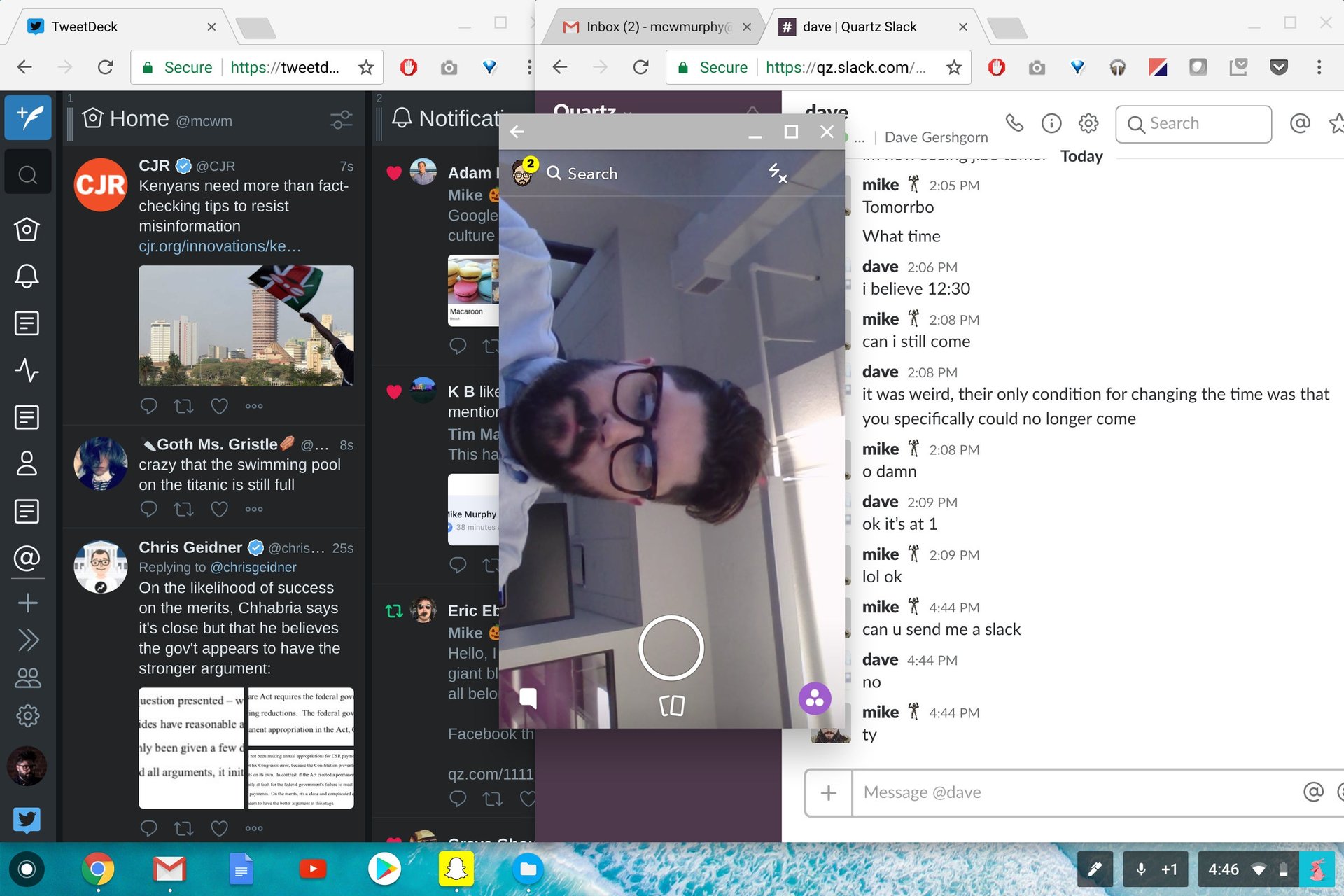Image resolution: width=1344 pixels, height=896 pixels.
Task: Open TweetDeck search in sidebar
Action: pyautogui.click(x=28, y=174)
